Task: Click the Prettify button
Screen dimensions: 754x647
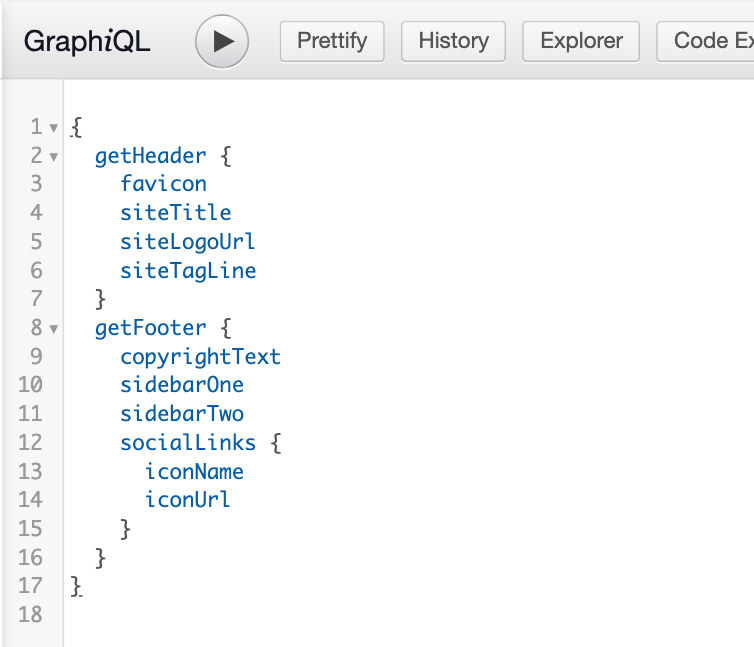Action: click(x=332, y=41)
